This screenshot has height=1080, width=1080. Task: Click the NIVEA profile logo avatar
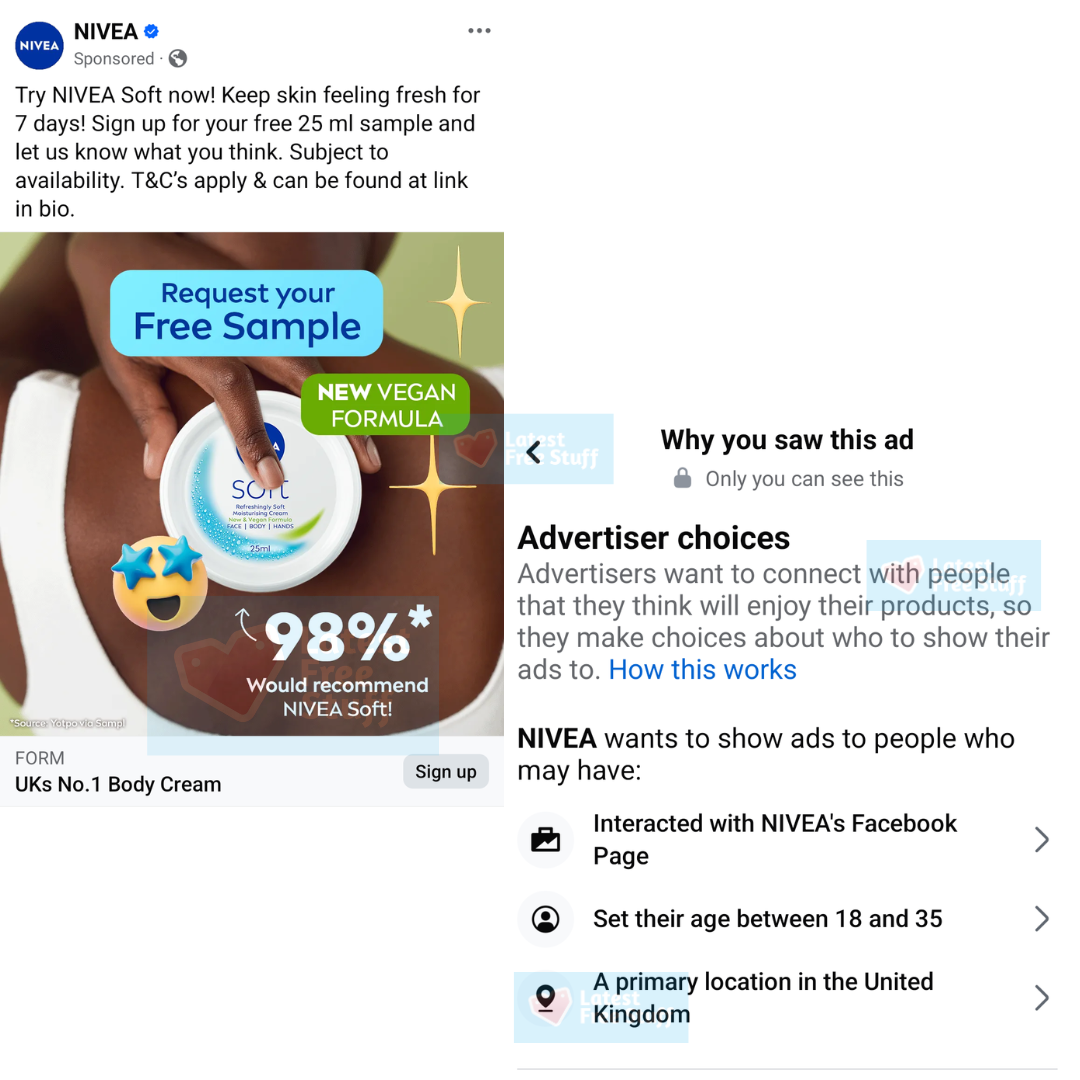(x=39, y=45)
